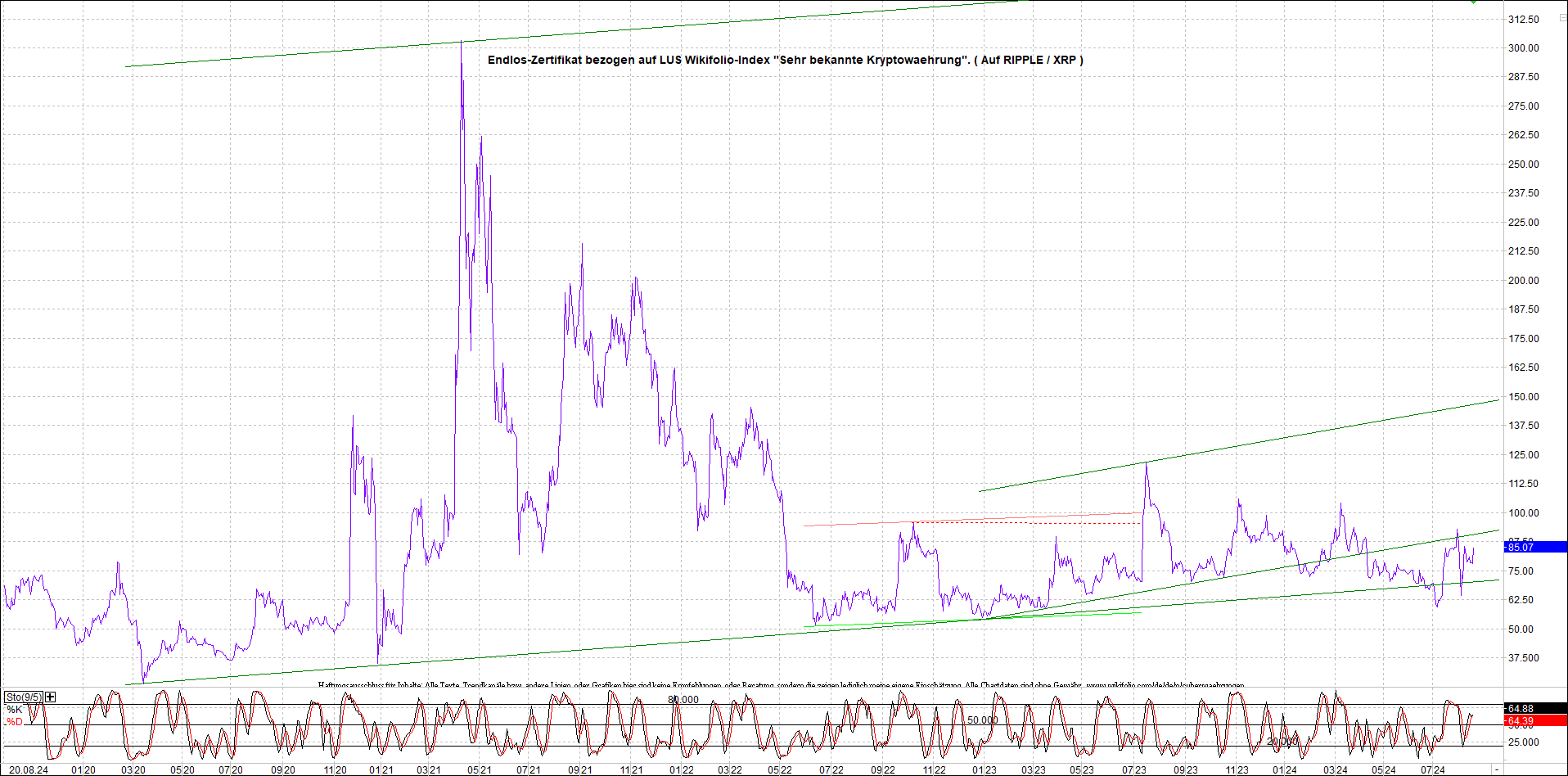
Task: Click the 200.00 price axis label
Action: (1523, 281)
